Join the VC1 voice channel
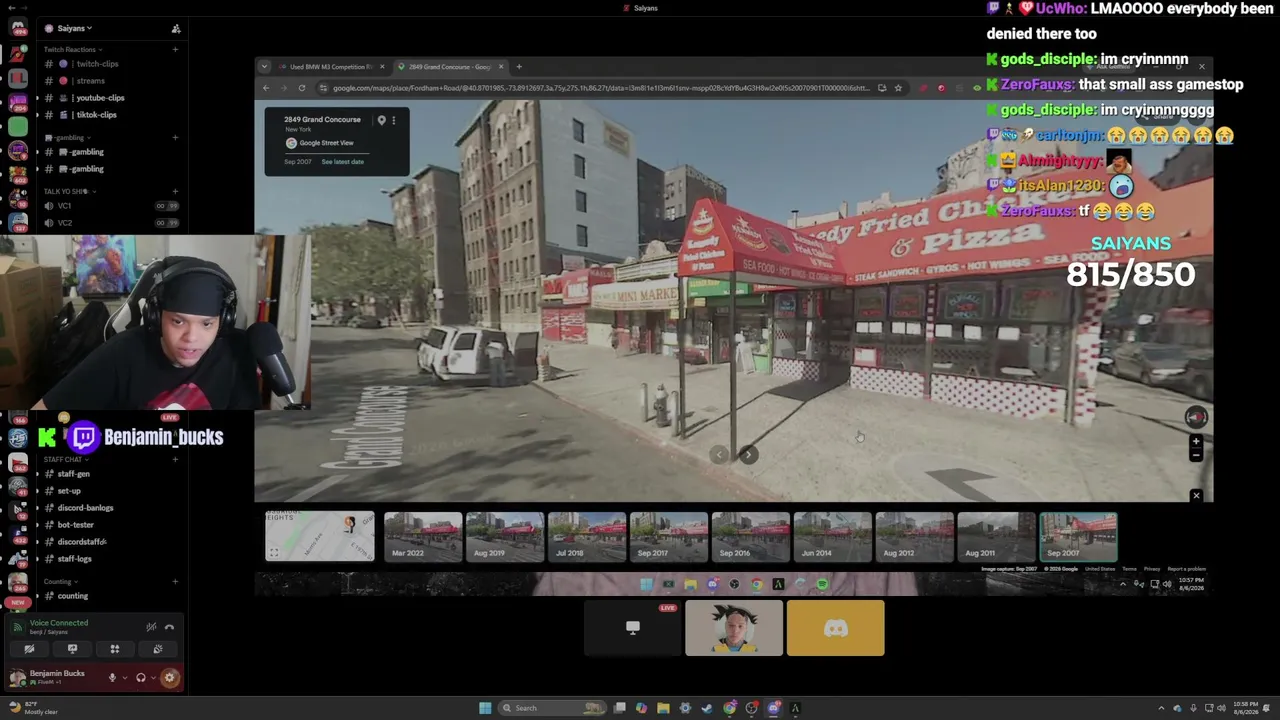Viewport: 1280px width, 720px height. pos(110,206)
